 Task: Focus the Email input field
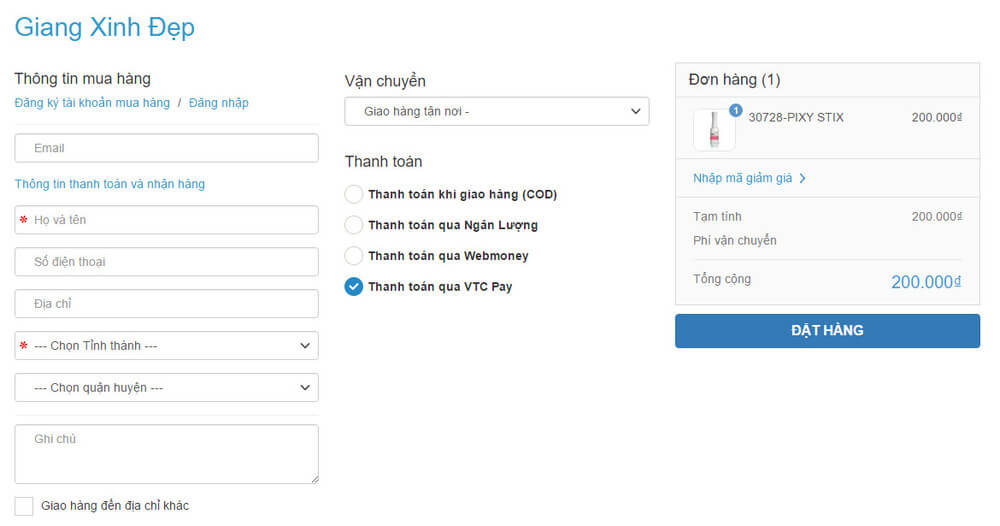[166, 148]
